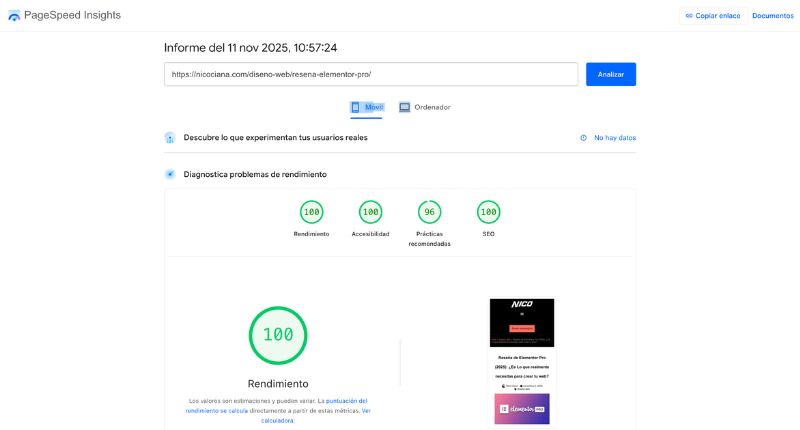
Task: Click the Accesibilidad label under the gauge
Action: (370, 234)
